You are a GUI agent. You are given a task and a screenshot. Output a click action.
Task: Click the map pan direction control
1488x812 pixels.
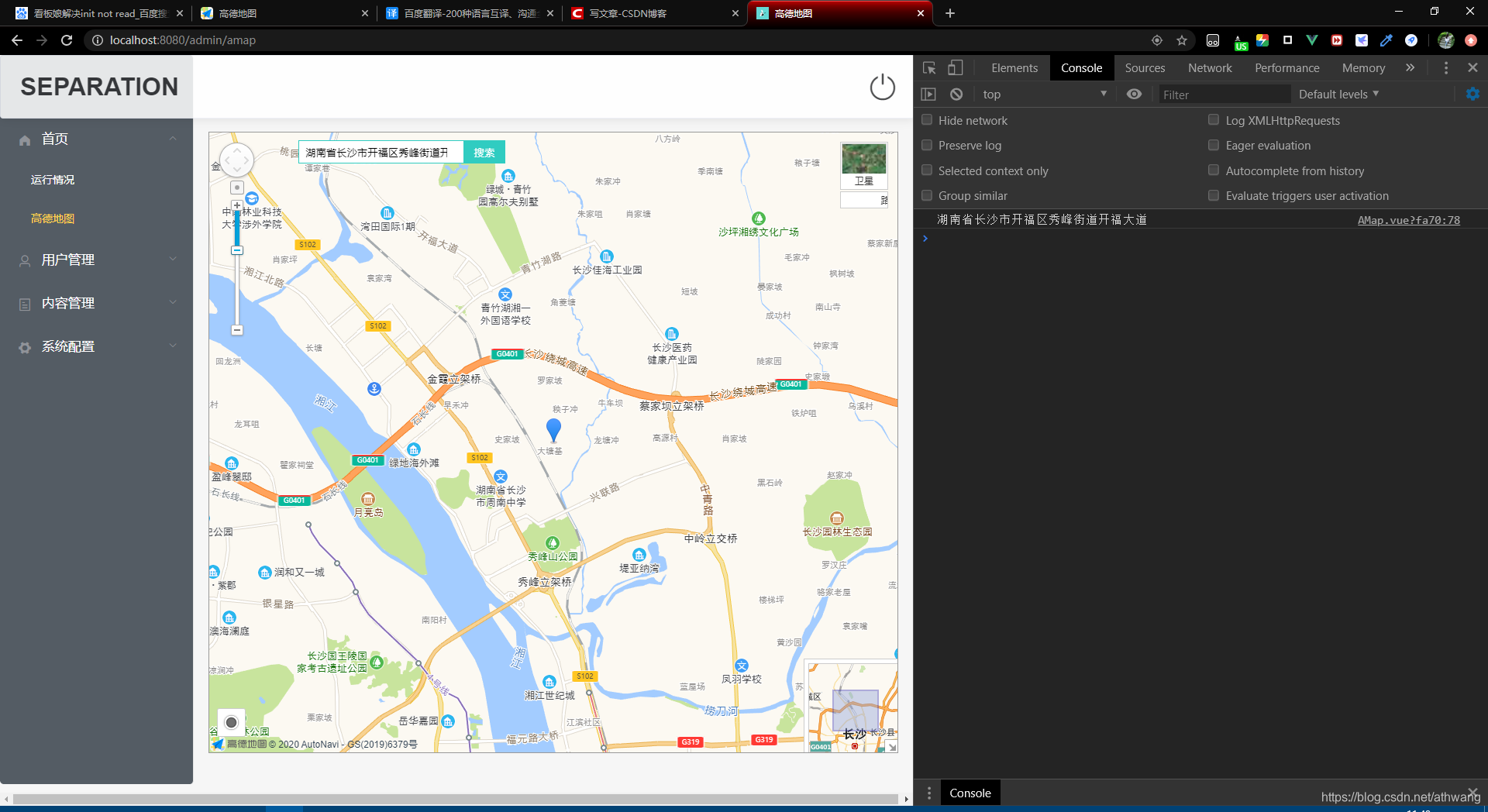click(237, 160)
